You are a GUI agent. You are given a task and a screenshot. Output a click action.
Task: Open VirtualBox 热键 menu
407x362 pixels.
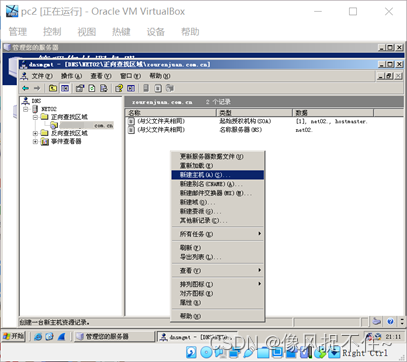point(121,32)
